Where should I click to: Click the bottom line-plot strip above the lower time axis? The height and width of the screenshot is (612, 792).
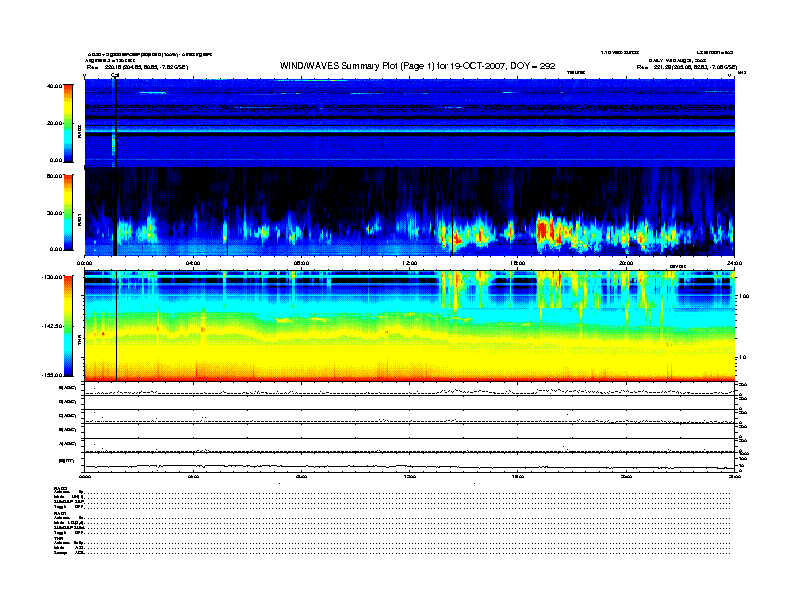point(409,463)
